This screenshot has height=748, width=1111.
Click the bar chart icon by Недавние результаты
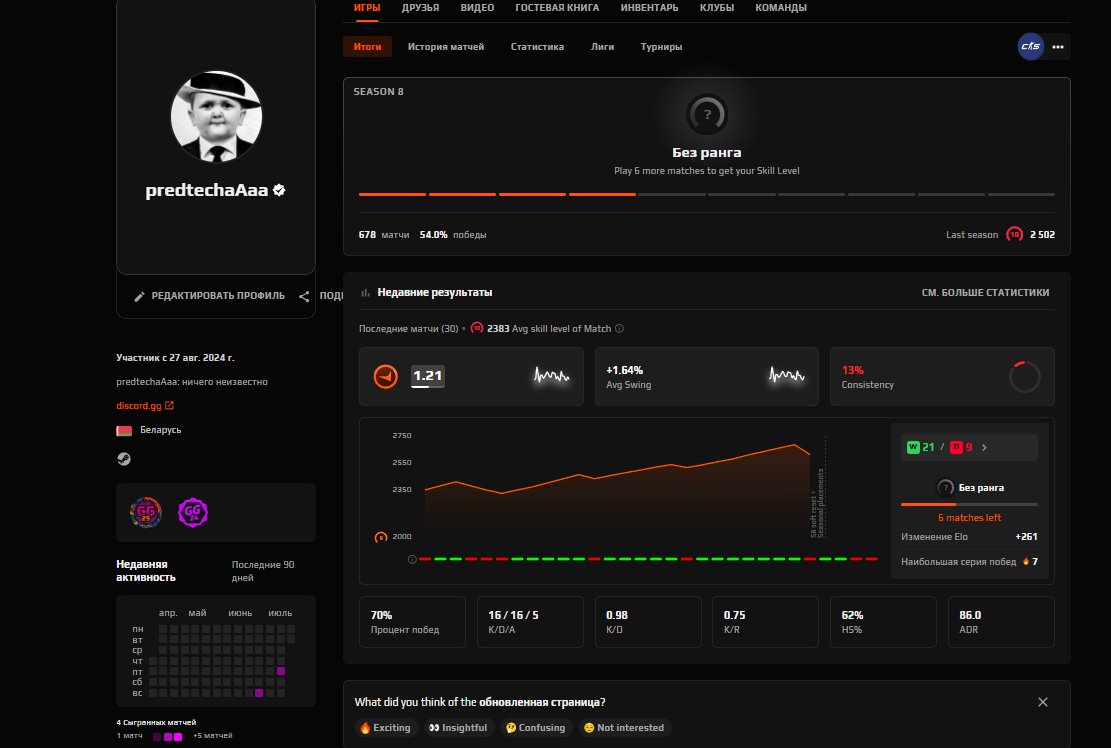coord(366,293)
